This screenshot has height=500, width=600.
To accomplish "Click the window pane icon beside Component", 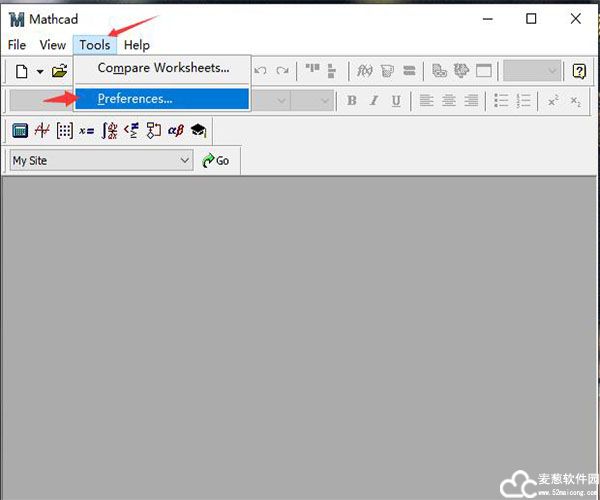I will click(484, 71).
